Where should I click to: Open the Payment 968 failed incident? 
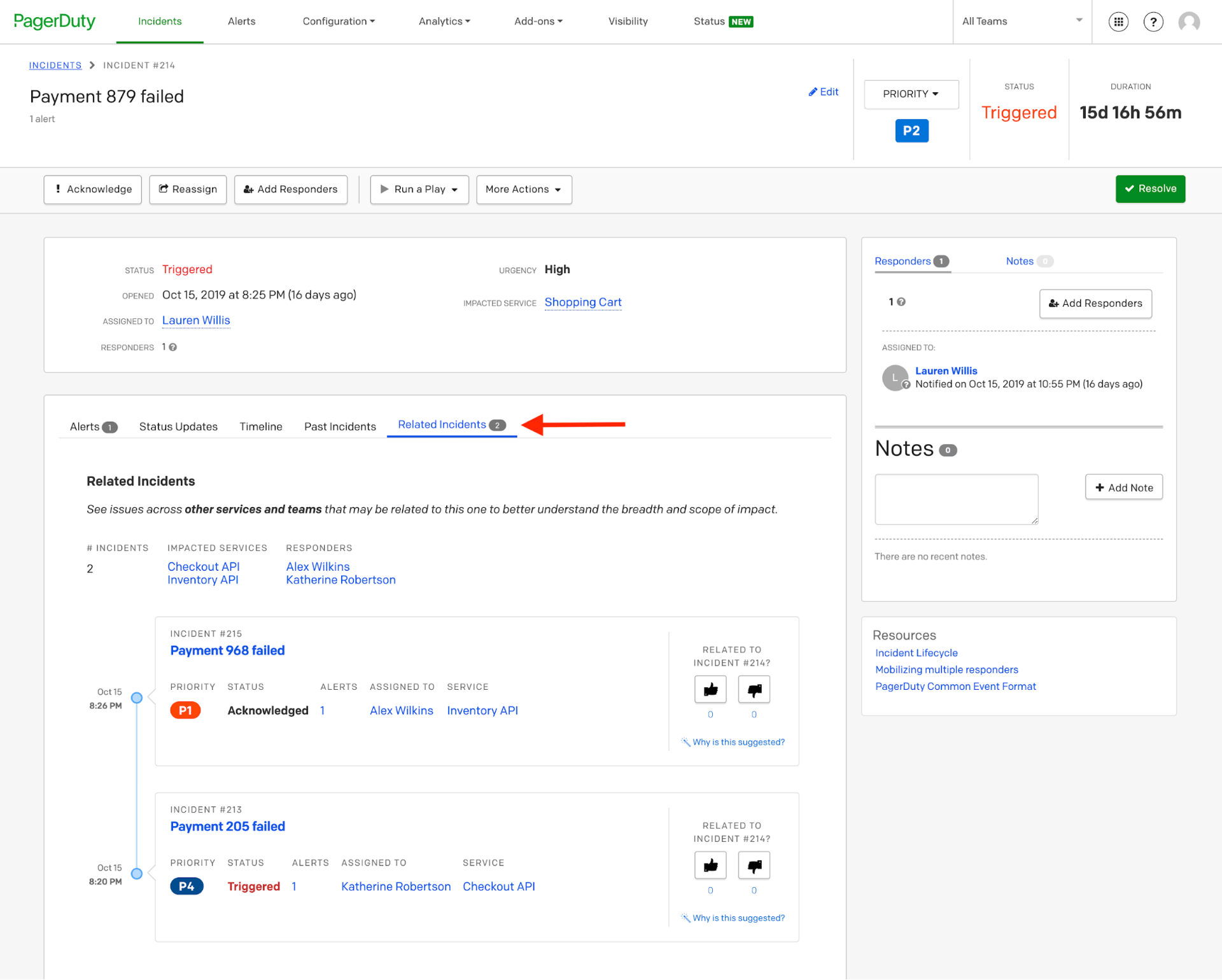tap(227, 651)
